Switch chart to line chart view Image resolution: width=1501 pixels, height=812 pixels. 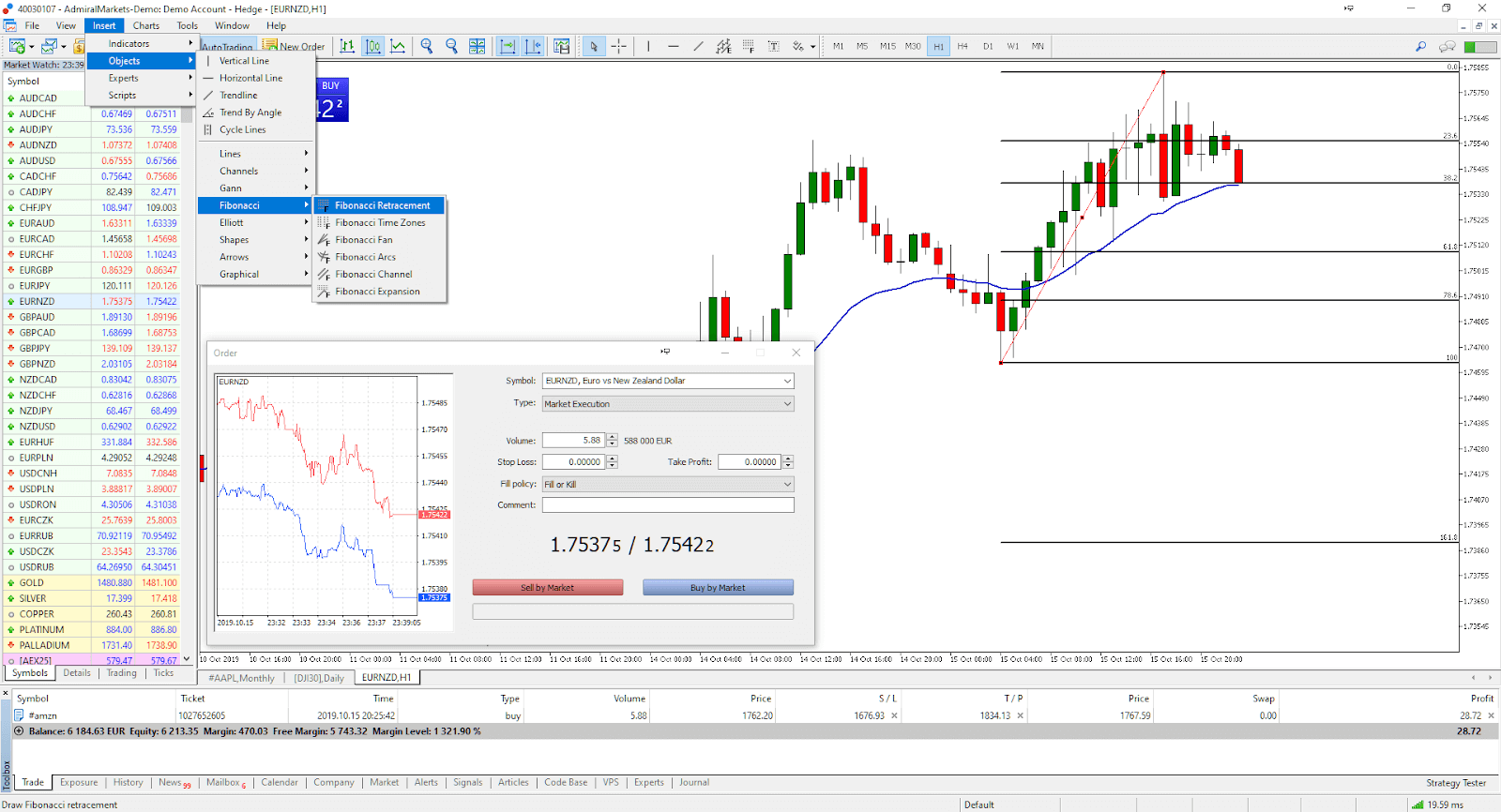[398, 46]
